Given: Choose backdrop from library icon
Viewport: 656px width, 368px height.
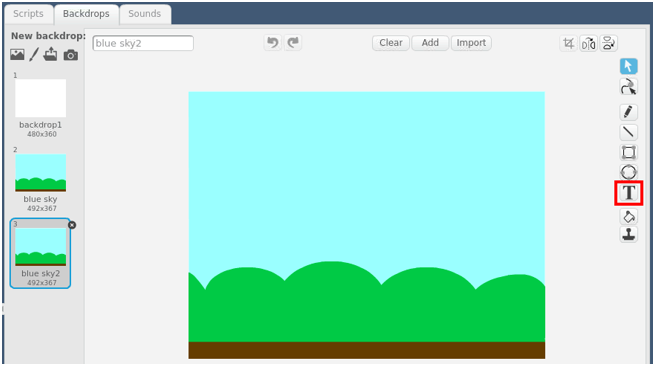Looking at the screenshot, I should [17, 54].
